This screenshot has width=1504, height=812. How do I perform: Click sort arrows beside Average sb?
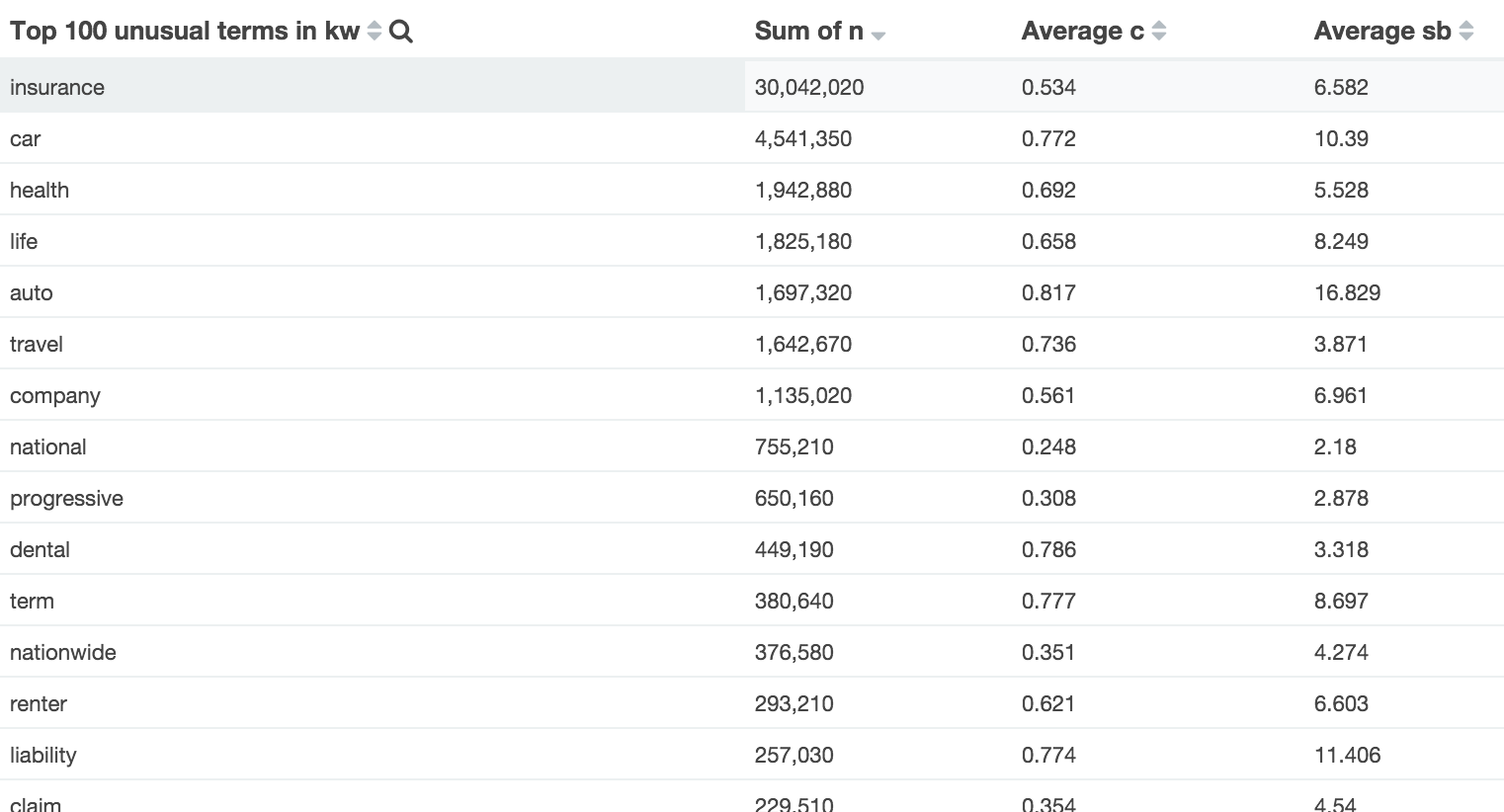click(1466, 32)
